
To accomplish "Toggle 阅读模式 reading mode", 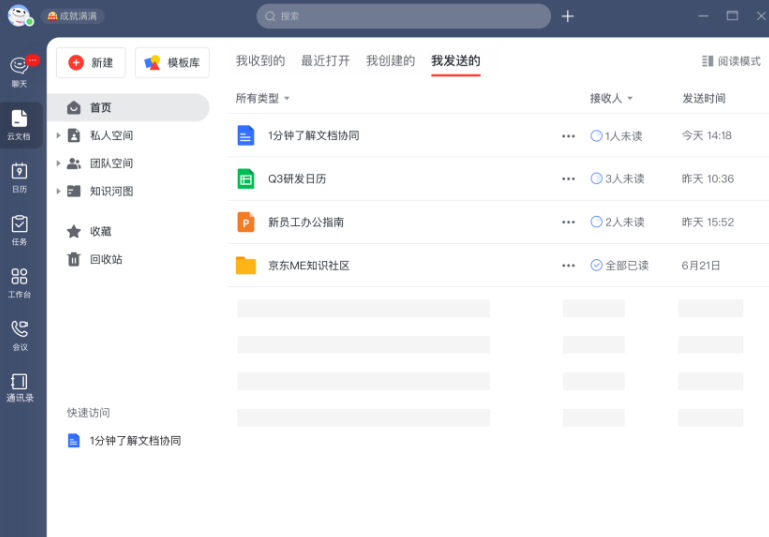I will 731,61.
